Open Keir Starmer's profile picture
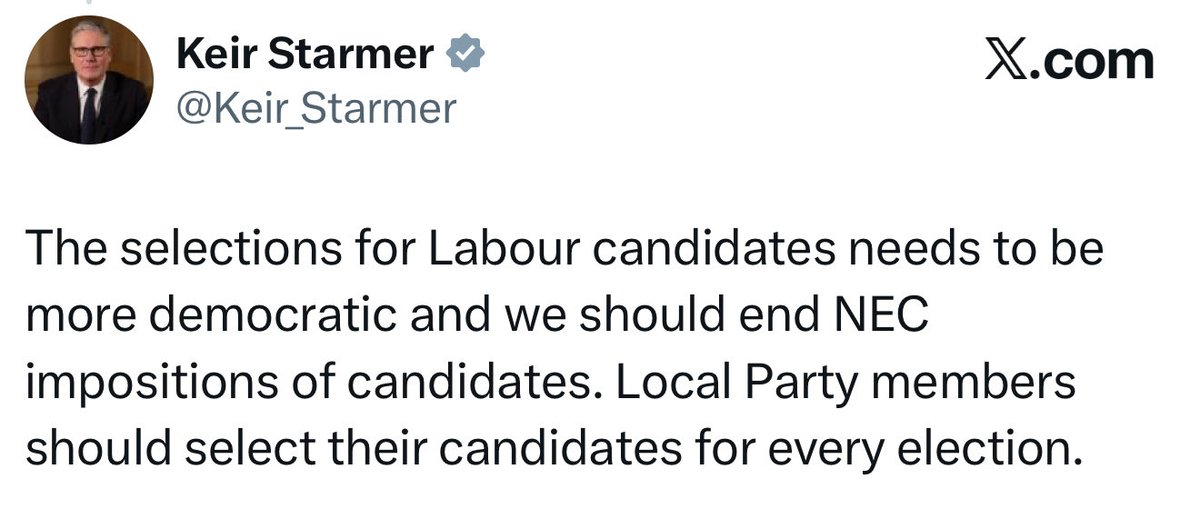 point(89,80)
